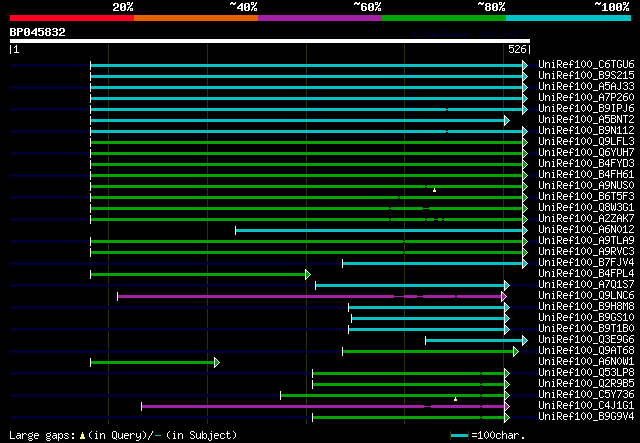
Task: Choose the UniRef100_B6T5F3 label
Action: (x=586, y=196)
